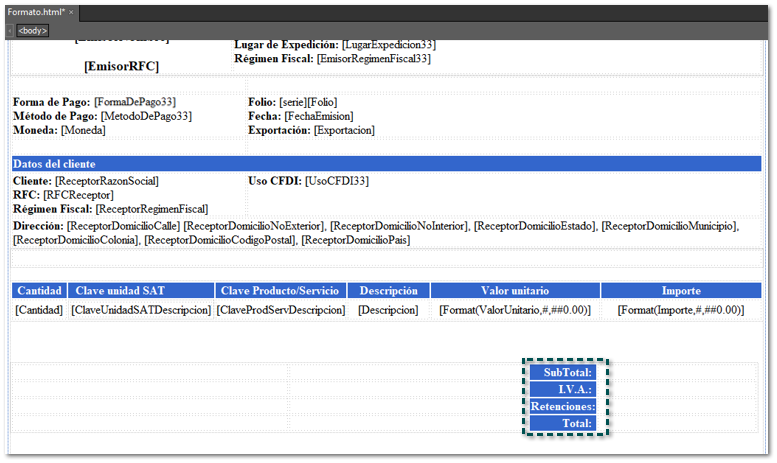This screenshot has height=463, width=777.
Task: Select the SubTotal label cell
Action: click(x=562, y=372)
